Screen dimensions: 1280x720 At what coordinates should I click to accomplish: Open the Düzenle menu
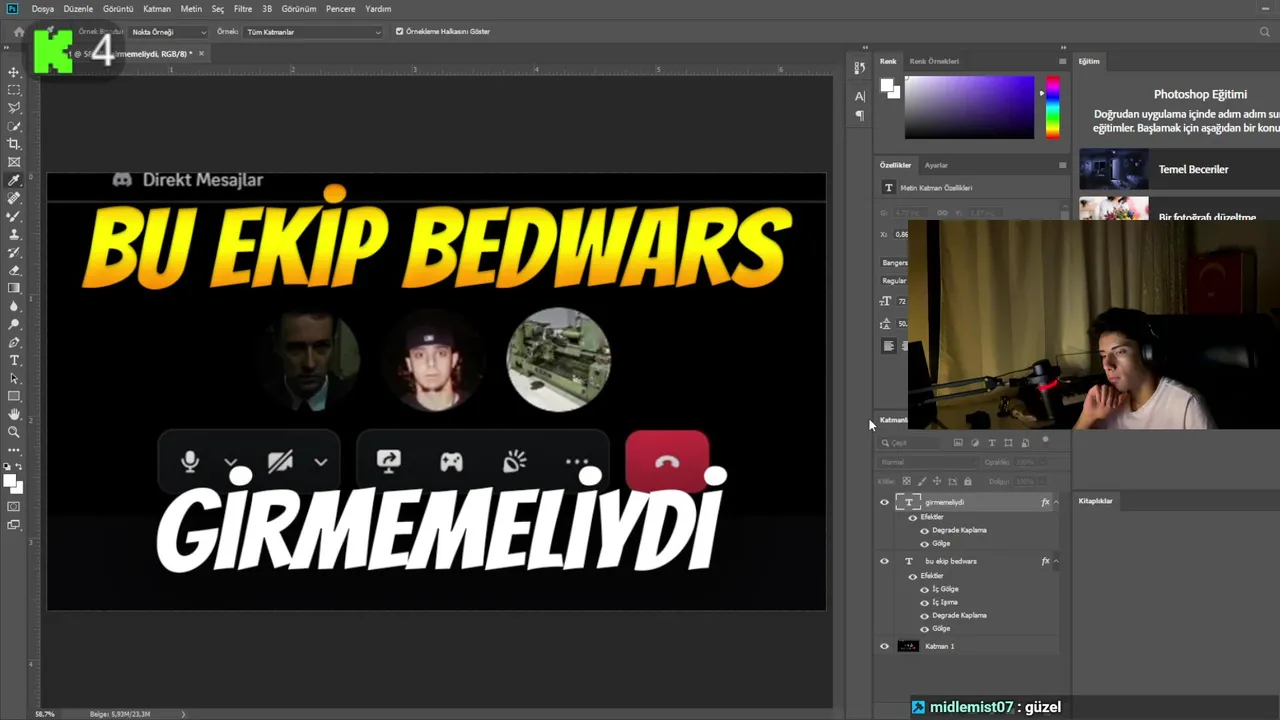pos(78,9)
